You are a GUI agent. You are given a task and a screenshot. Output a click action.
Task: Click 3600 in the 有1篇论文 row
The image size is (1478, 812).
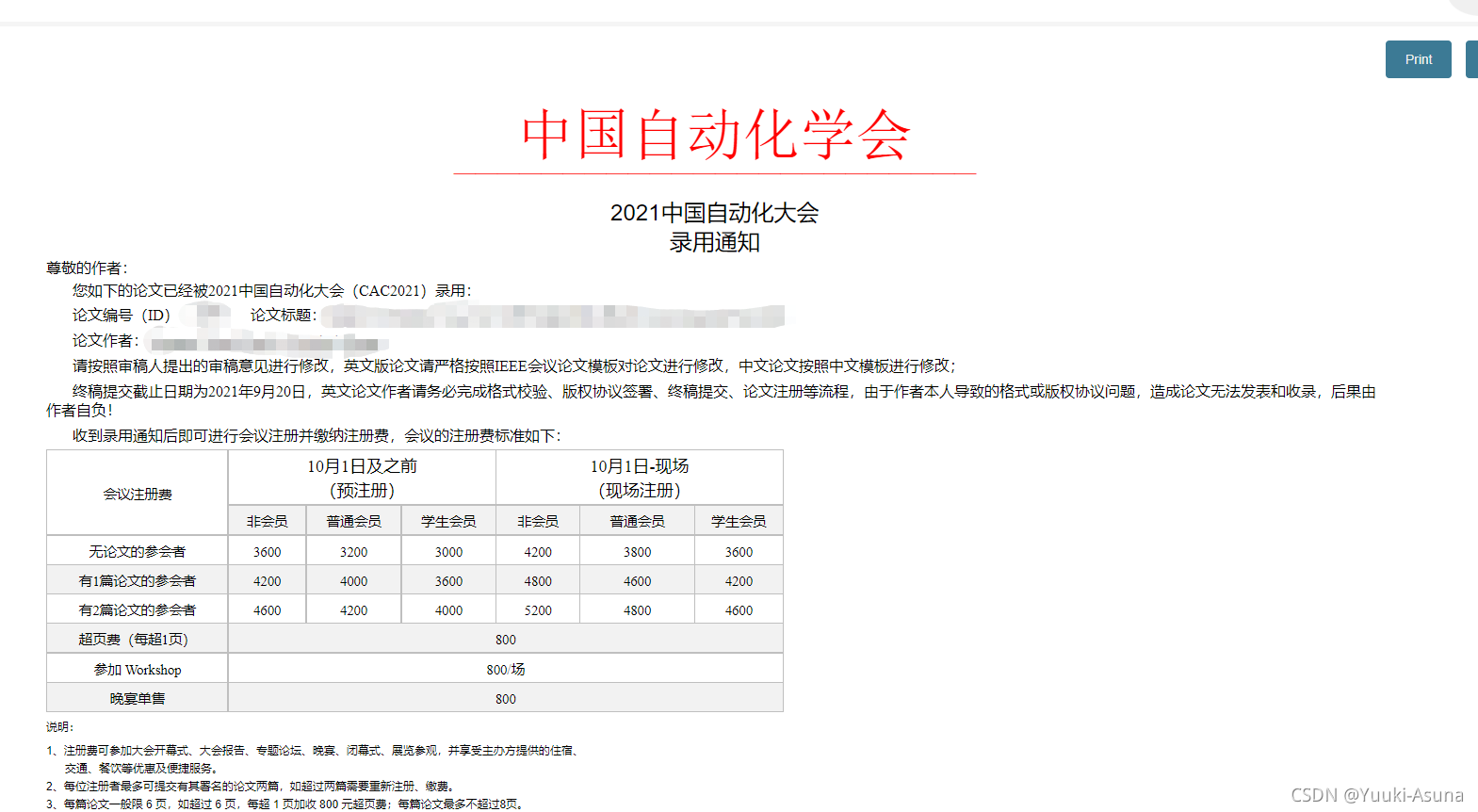click(448, 580)
